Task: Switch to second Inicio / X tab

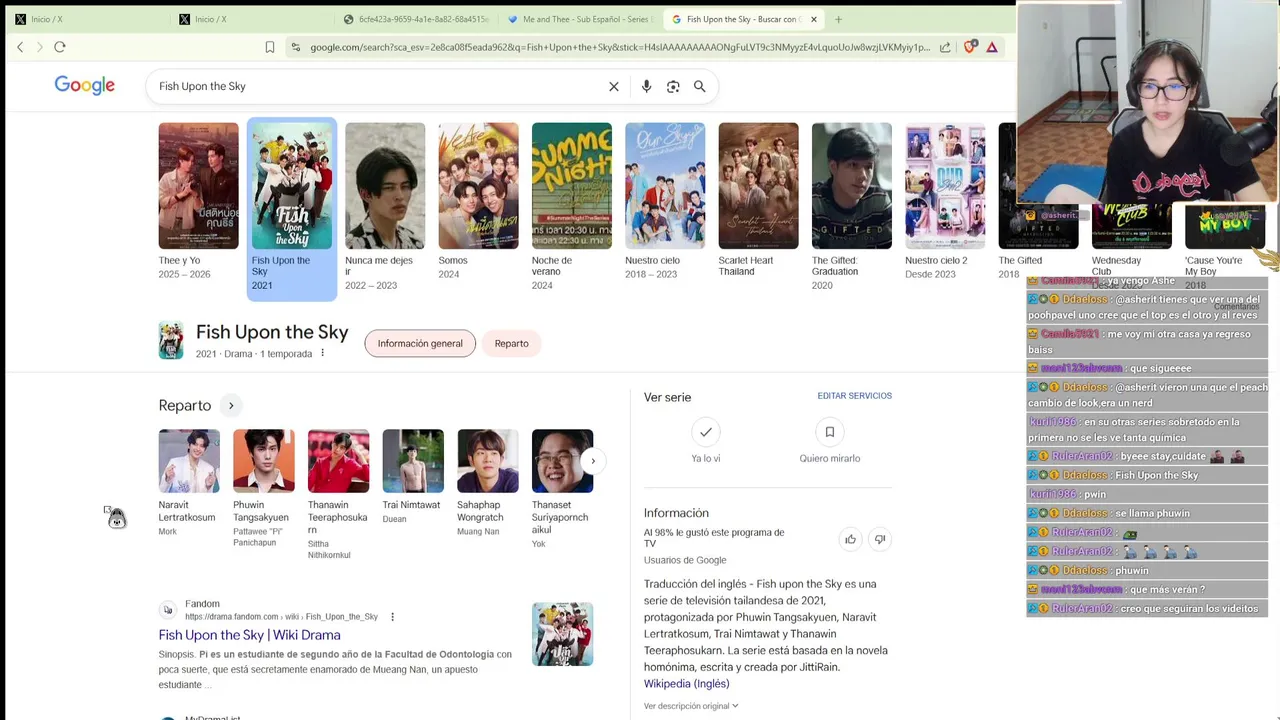Action: click(x=250, y=19)
